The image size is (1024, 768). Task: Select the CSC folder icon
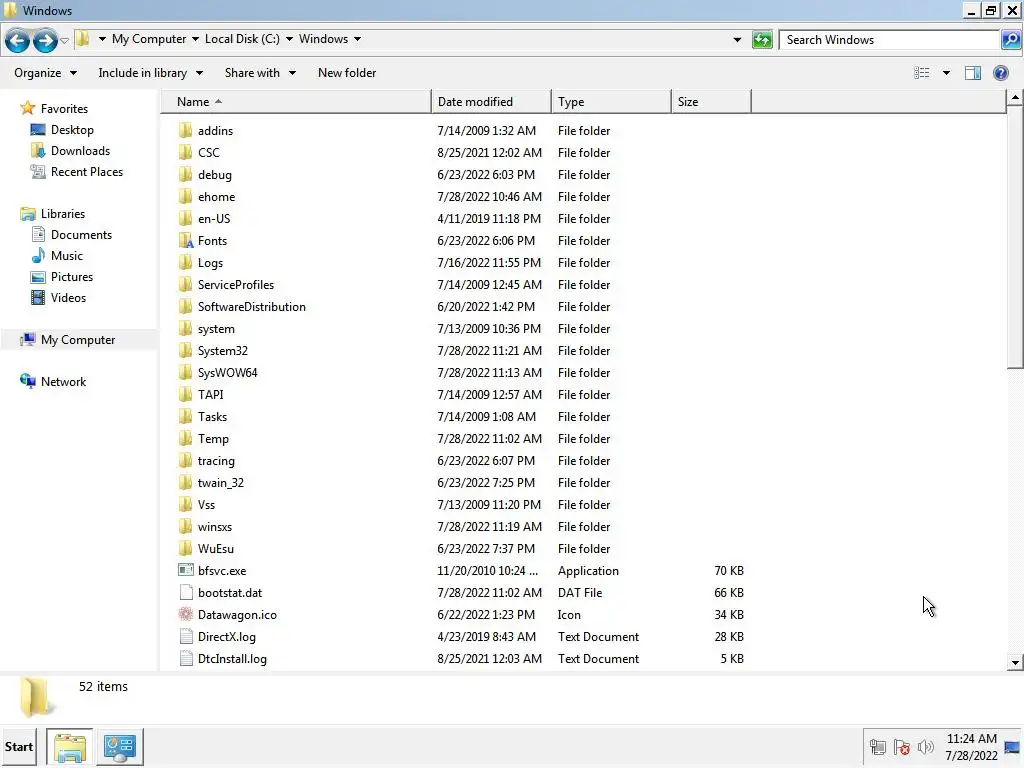(x=185, y=153)
